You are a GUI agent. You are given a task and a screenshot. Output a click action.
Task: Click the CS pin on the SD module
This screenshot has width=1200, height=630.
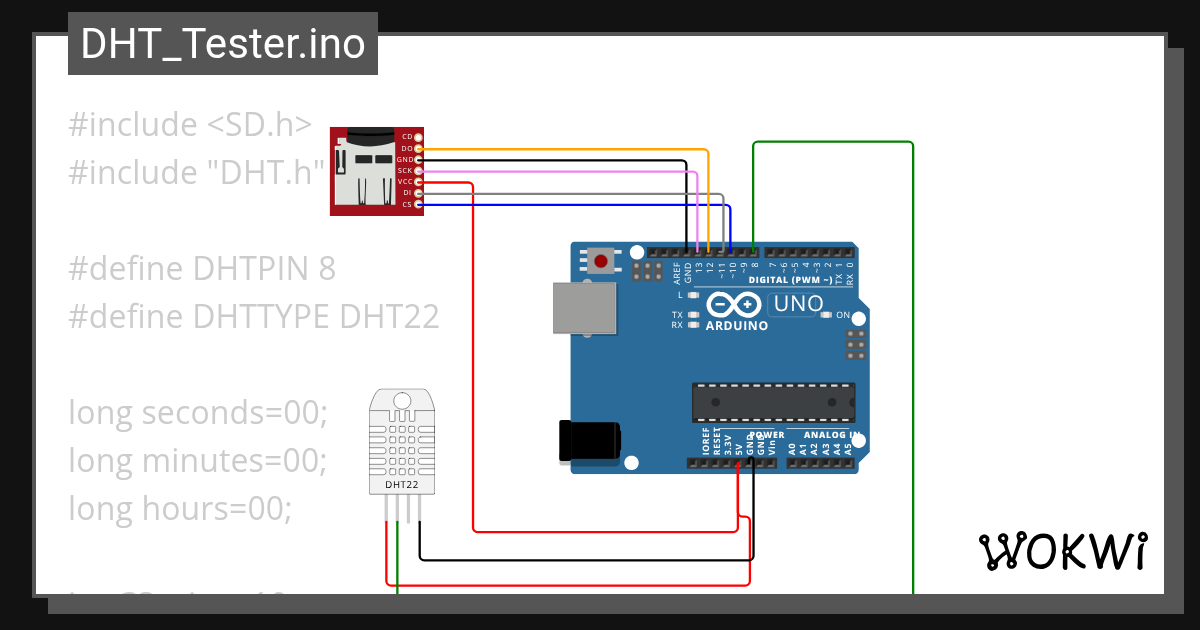[417, 204]
